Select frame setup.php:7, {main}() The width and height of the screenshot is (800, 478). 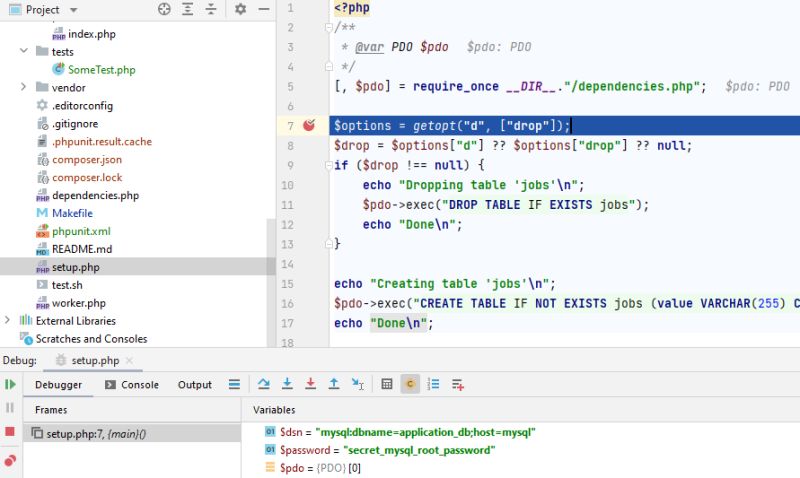point(132,434)
